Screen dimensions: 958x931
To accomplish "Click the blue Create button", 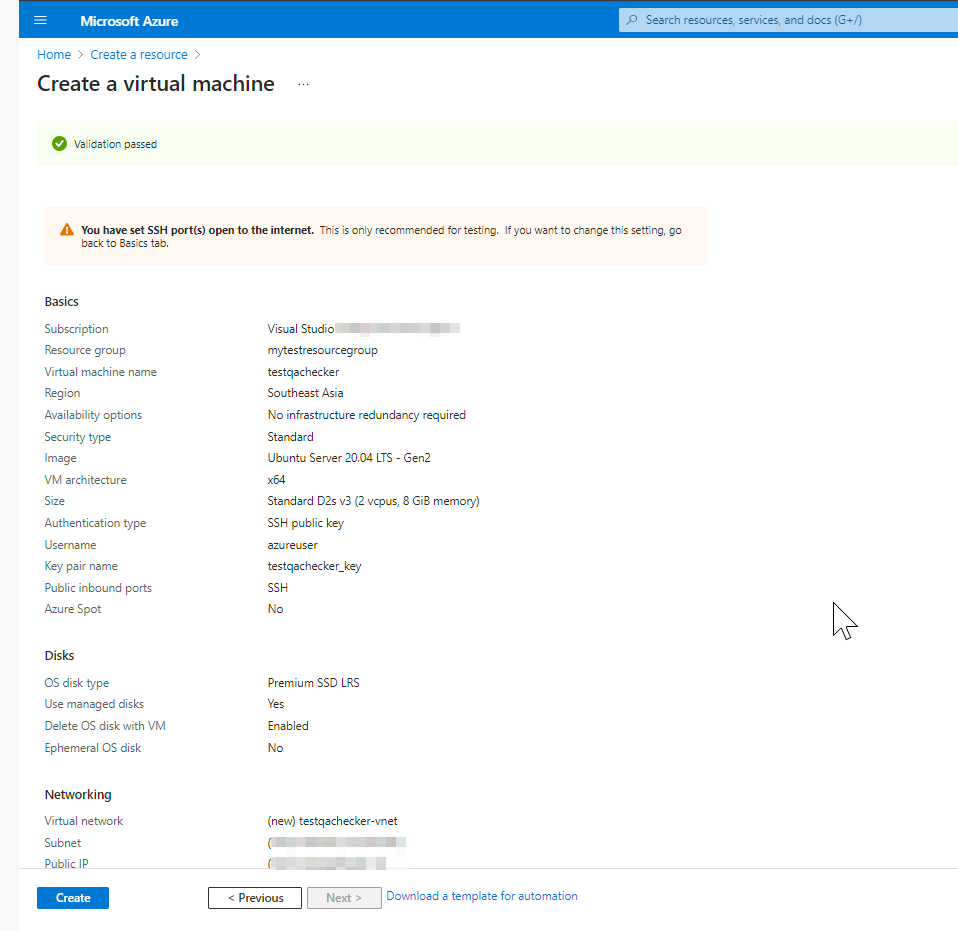I will [73, 897].
